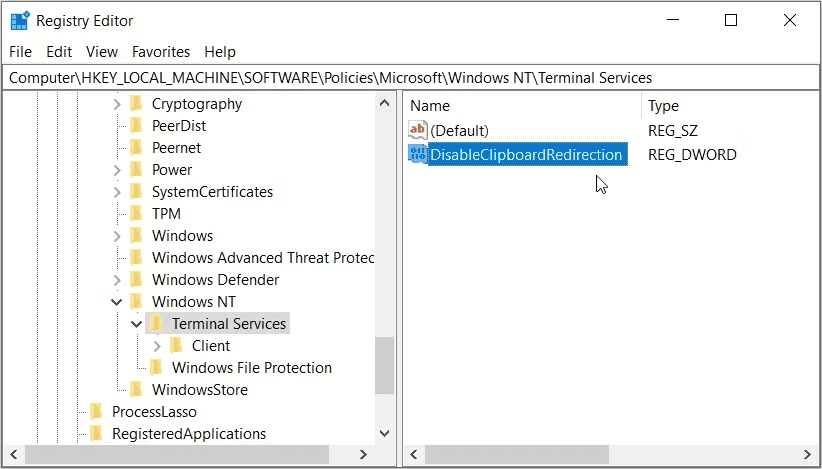Click the Windows Defender folder icon
822x469 pixels.
click(x=136, y=280)
